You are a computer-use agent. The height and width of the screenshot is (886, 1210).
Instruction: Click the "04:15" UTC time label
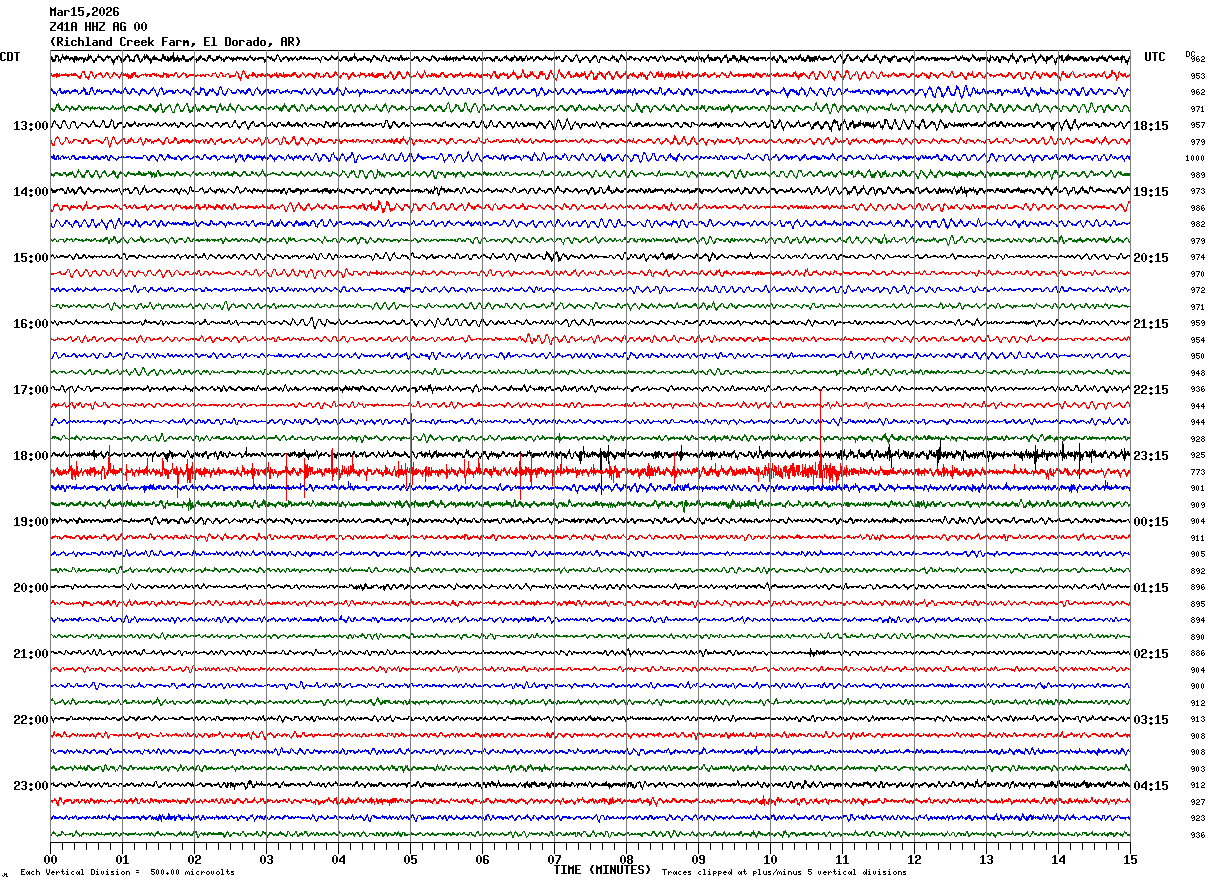click(1151, 785)
